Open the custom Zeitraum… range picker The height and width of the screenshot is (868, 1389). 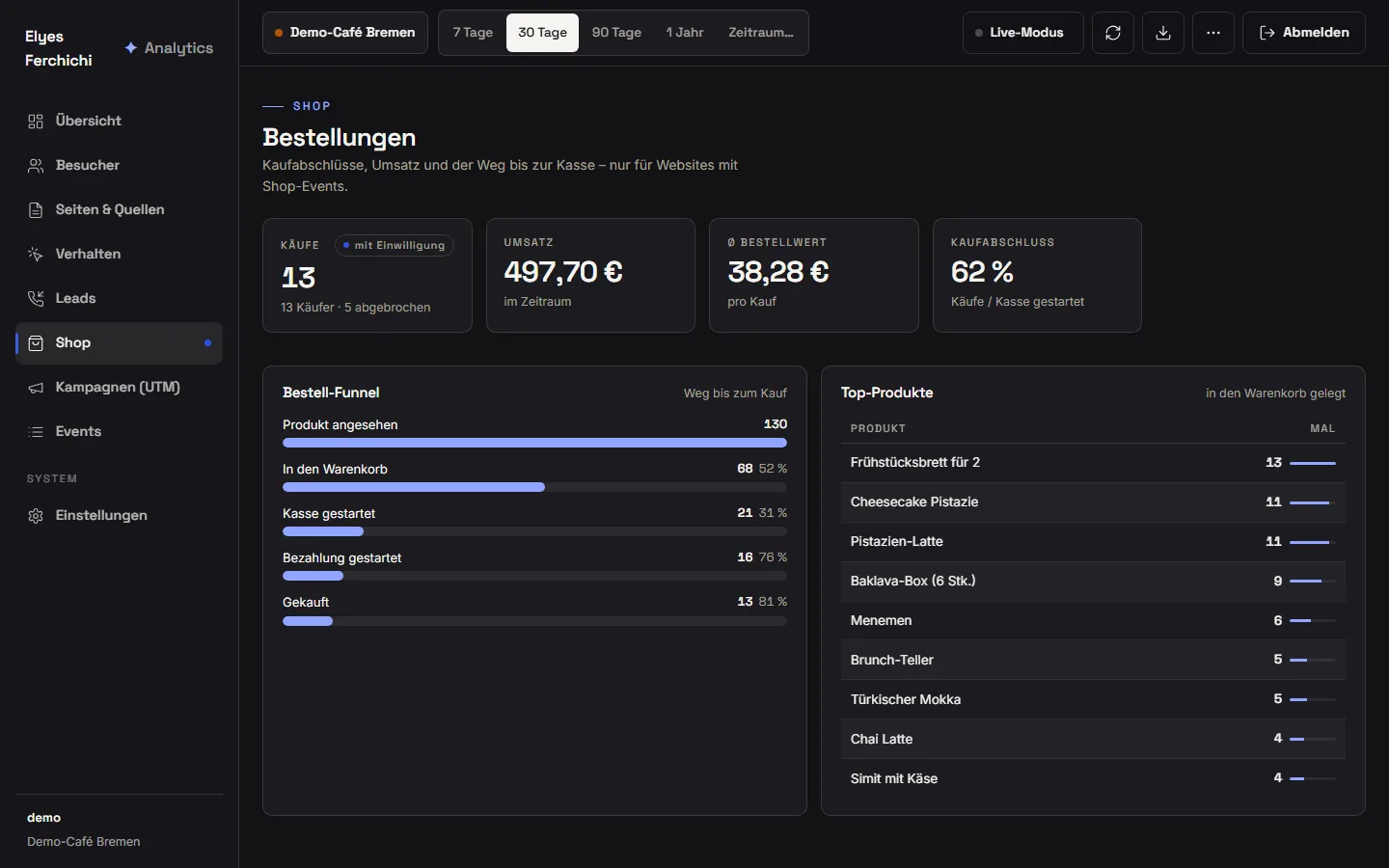coord(761,33)
